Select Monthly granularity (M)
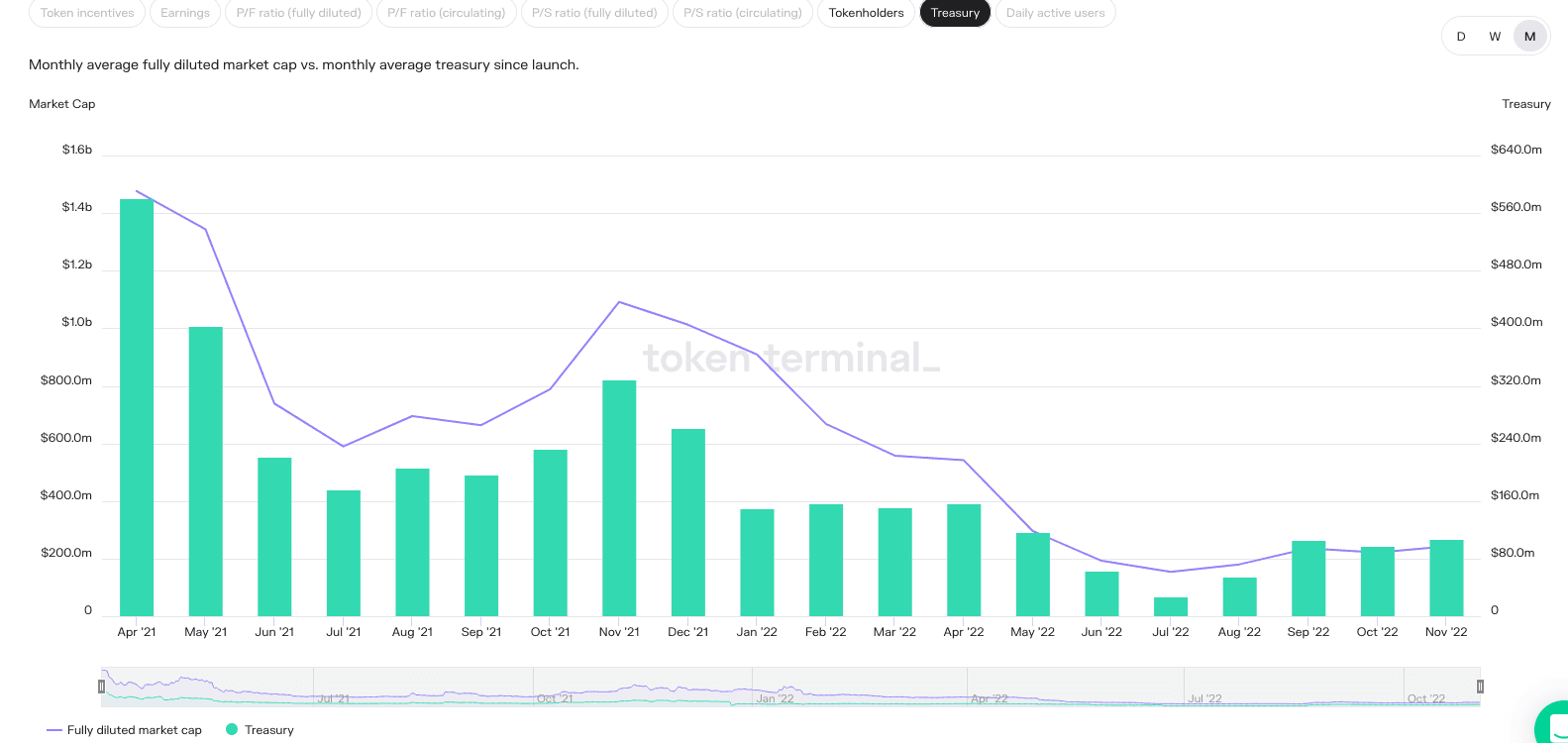The width and height of the screenshot is (1568, 743). (x=1530, y=37)
